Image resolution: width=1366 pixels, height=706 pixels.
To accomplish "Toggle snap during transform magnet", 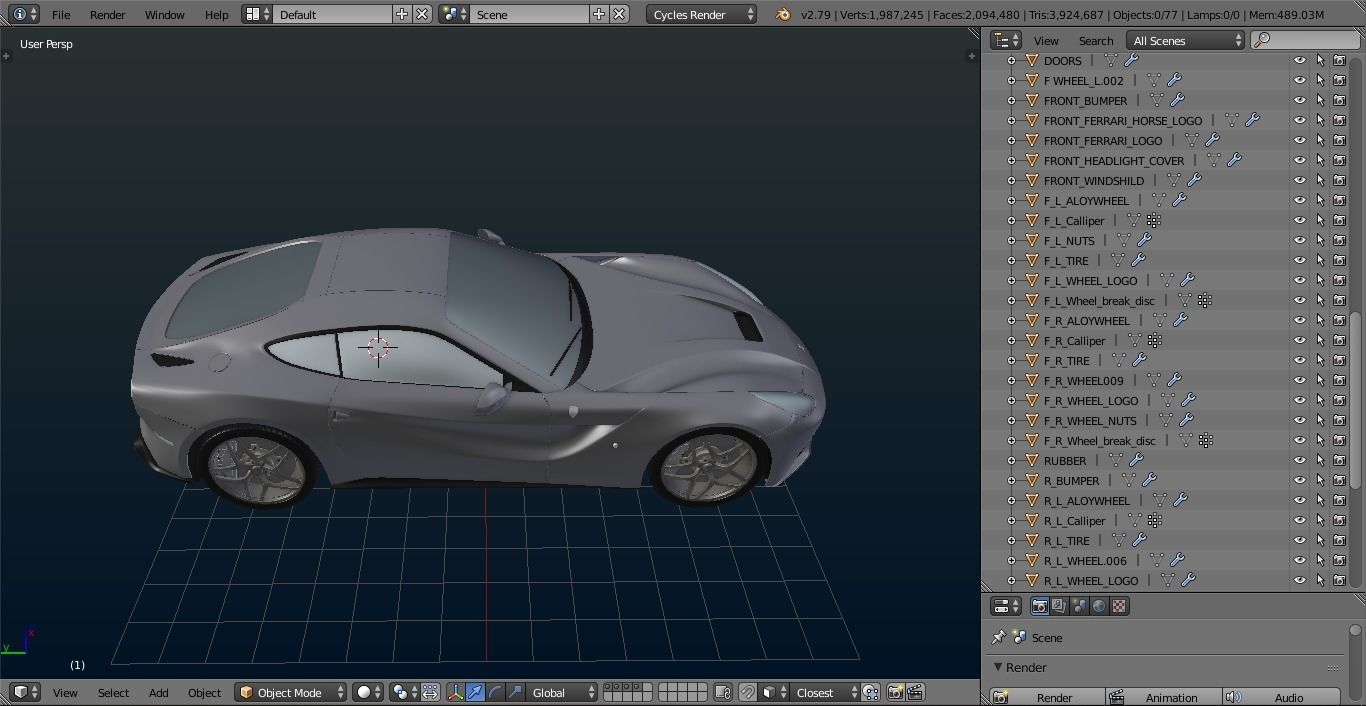I will pyautogui.click(x=748, y=692).
